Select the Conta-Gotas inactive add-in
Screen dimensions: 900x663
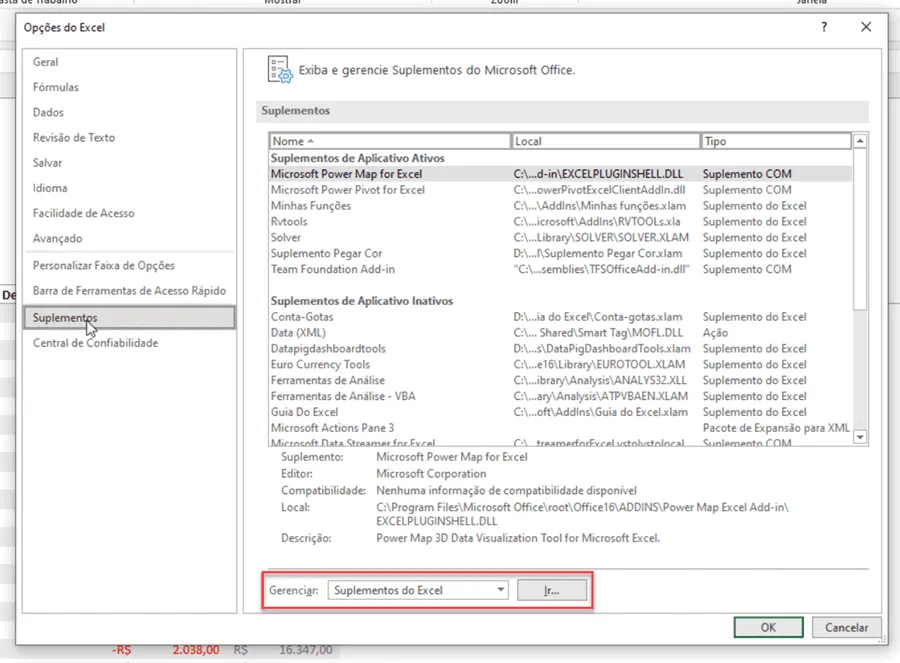tap(560, 317)
